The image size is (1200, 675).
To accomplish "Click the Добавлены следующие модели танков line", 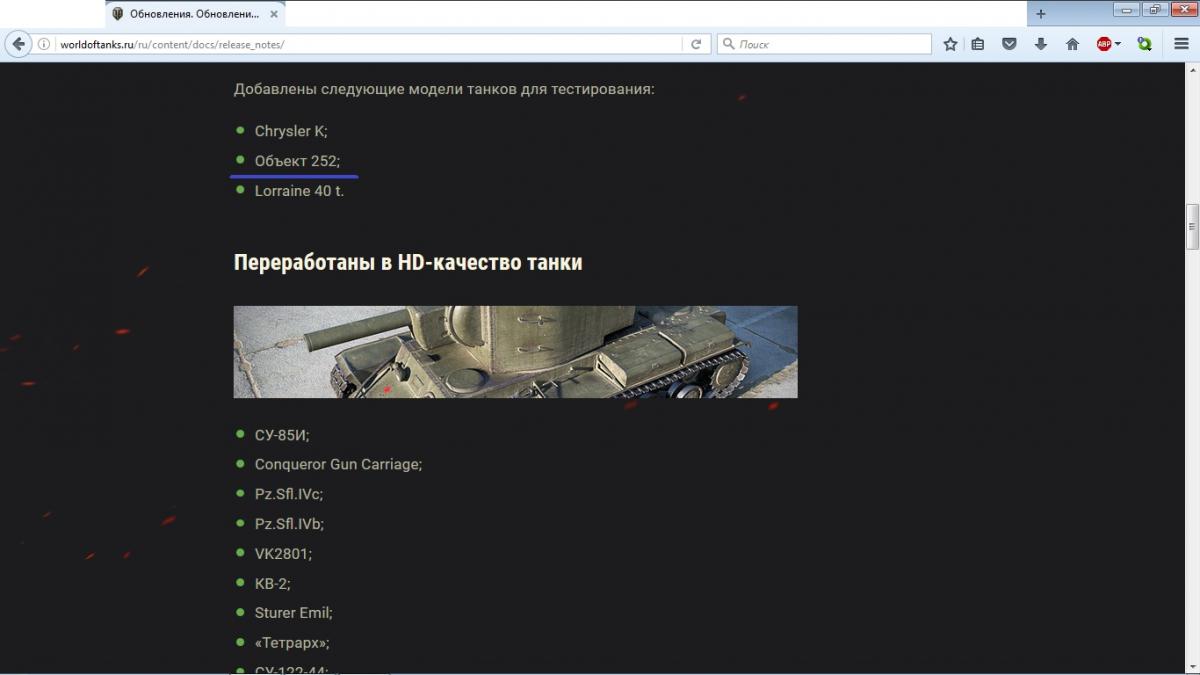I will 444,89.
